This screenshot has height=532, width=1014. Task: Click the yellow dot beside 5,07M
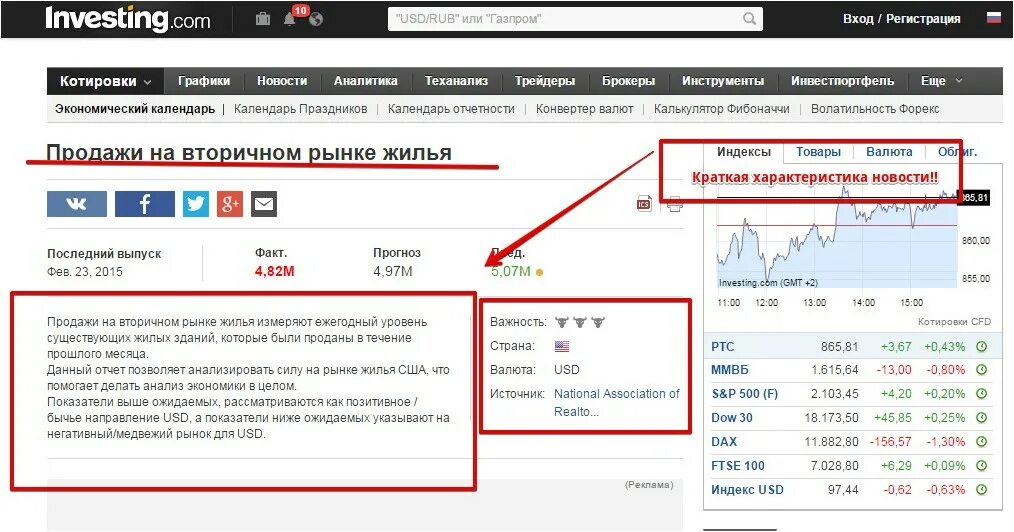tap(539, 272)
